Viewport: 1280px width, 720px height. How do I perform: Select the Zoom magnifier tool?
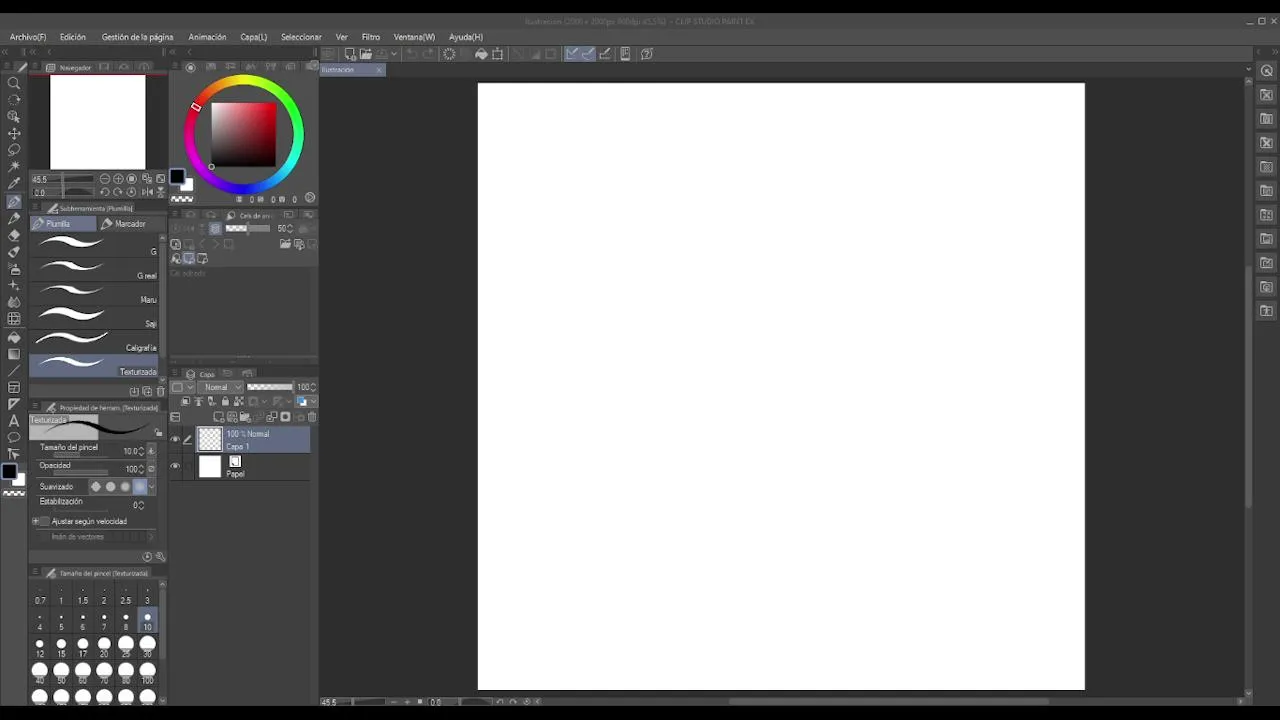pos(14,84)
